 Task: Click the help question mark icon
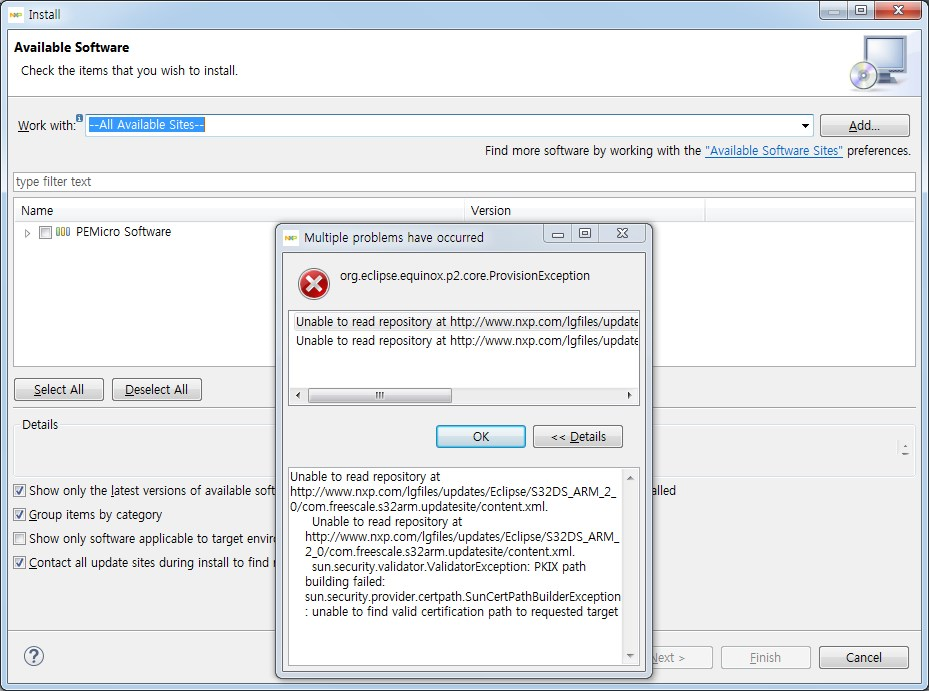[34, 656]
